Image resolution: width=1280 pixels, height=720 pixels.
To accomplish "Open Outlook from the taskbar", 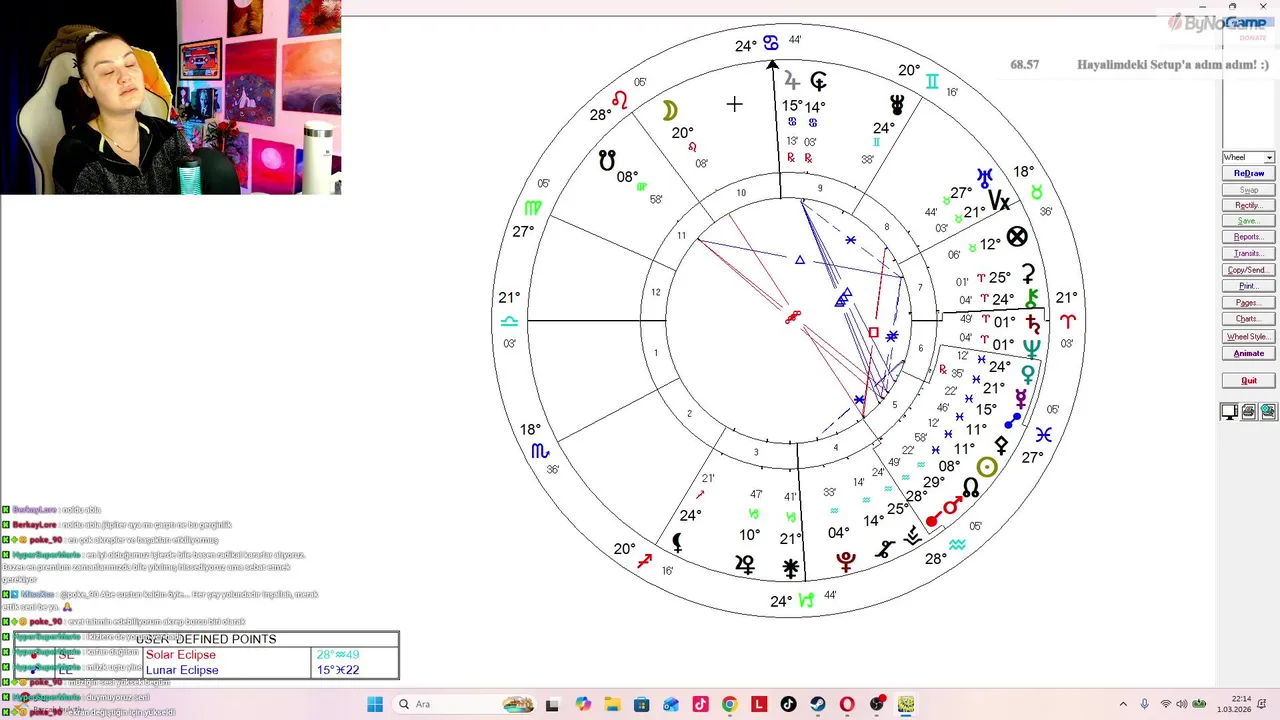I will tap(671, 704).
